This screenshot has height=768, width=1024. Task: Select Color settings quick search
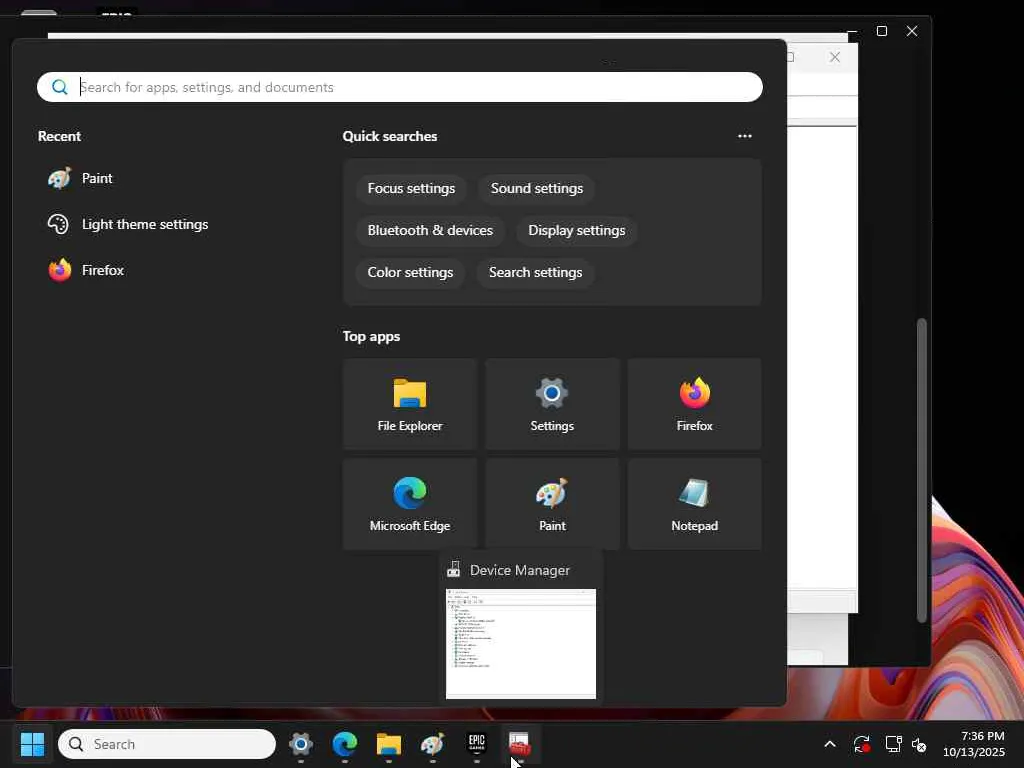(410, 272)
